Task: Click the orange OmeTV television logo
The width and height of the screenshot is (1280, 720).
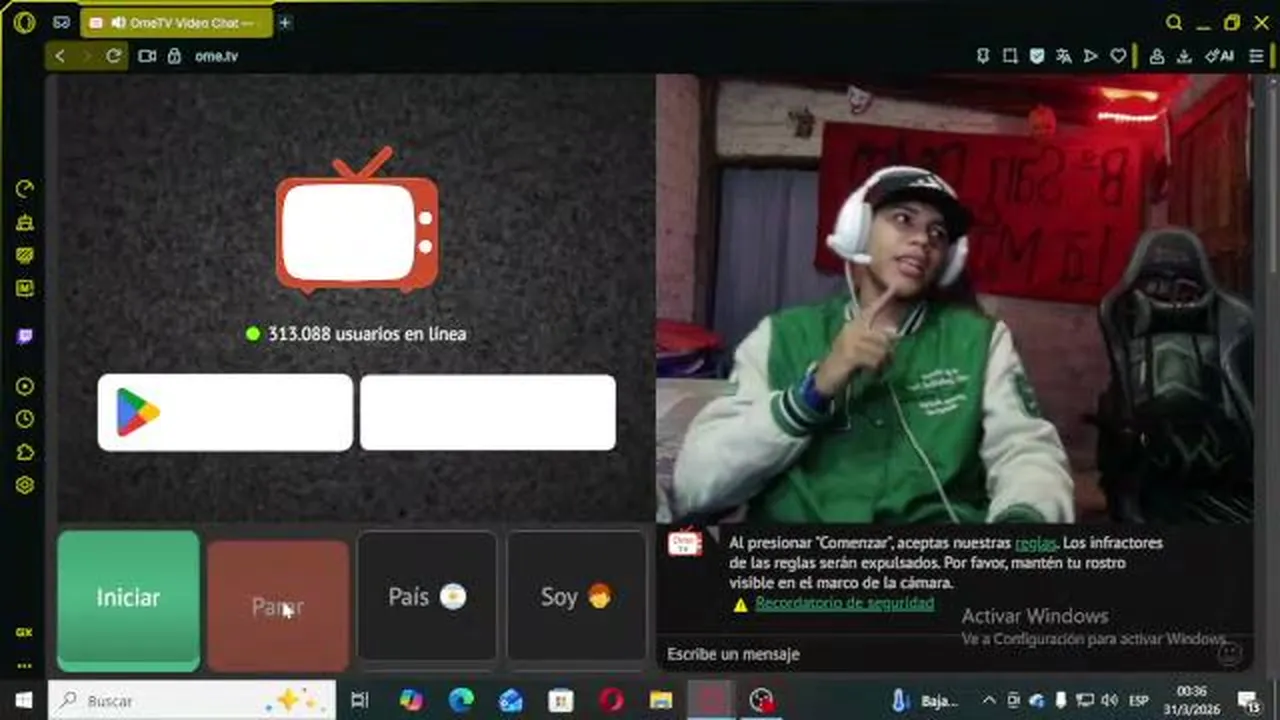Action: (x=357, y=221)
